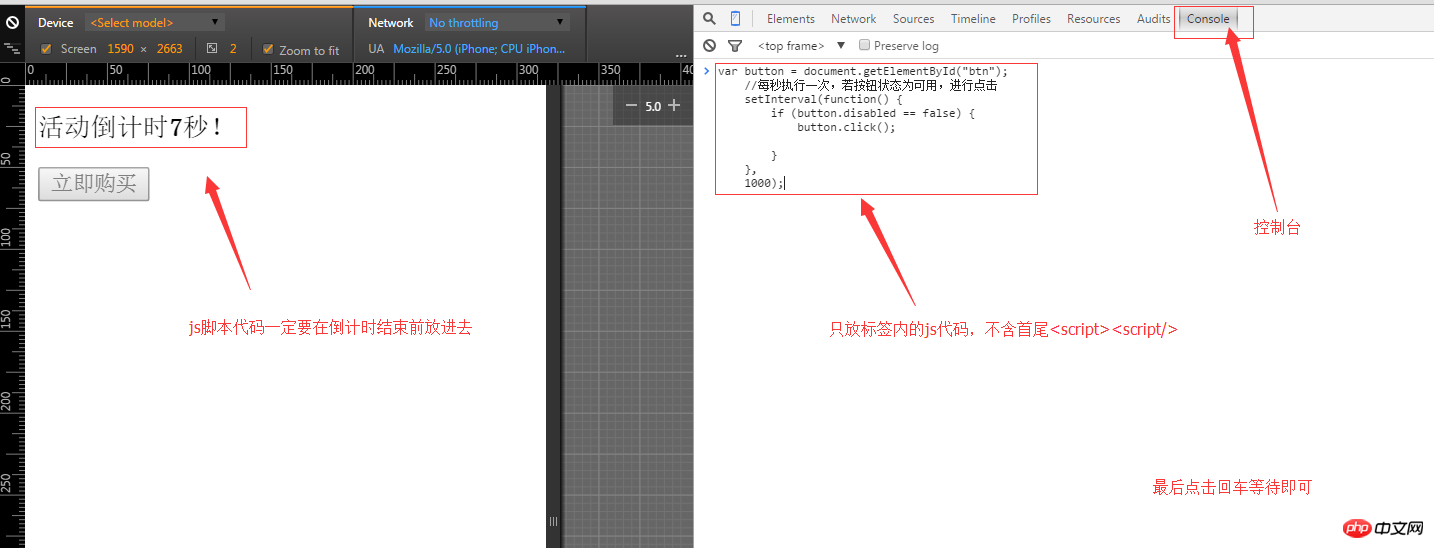Open the No throttling network dropdown
Image resolution: width=1434 pixels, height=548 pixels.
[497, 22]
